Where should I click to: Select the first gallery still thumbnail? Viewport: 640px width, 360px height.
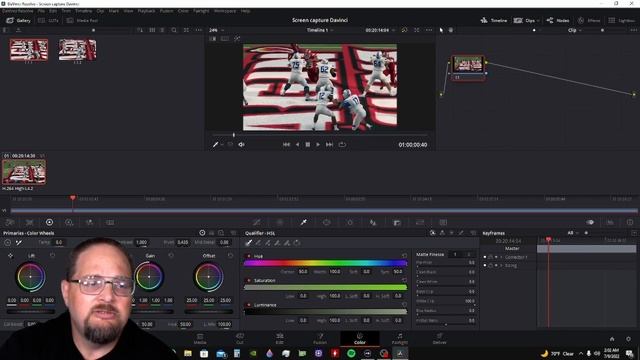29,50
